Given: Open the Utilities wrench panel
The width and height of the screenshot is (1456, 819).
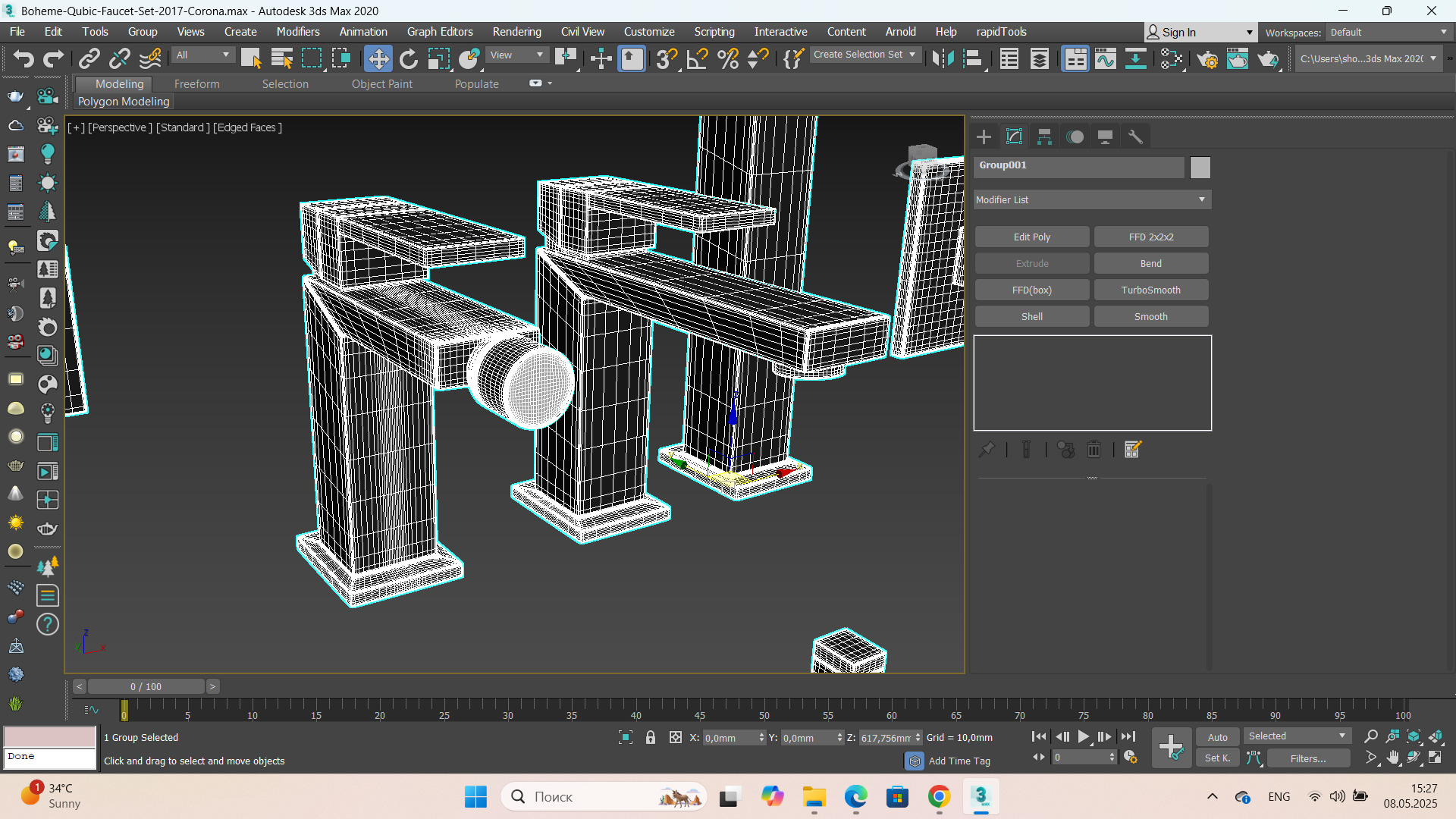Looking at the screenshot, I should pyautogui.click(x=1135, y=136).
